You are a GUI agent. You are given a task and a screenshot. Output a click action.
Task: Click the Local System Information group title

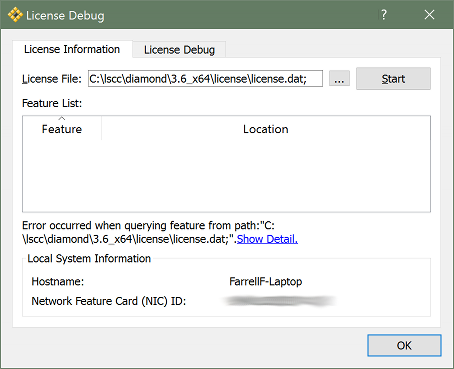tap(89, 258)
